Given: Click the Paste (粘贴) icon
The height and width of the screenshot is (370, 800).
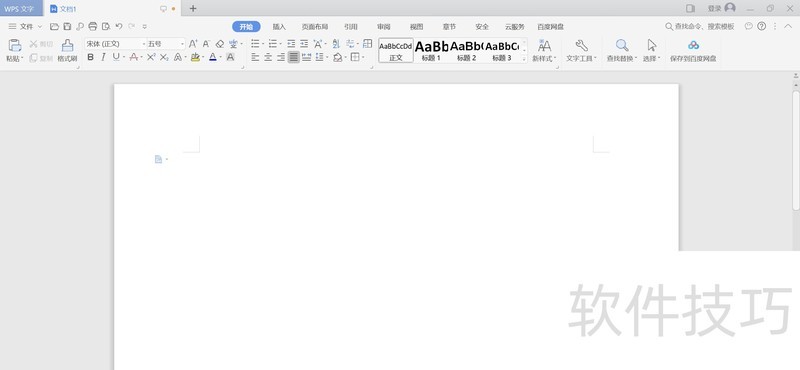Looking at the screenshot, I should tap(14, 45).
